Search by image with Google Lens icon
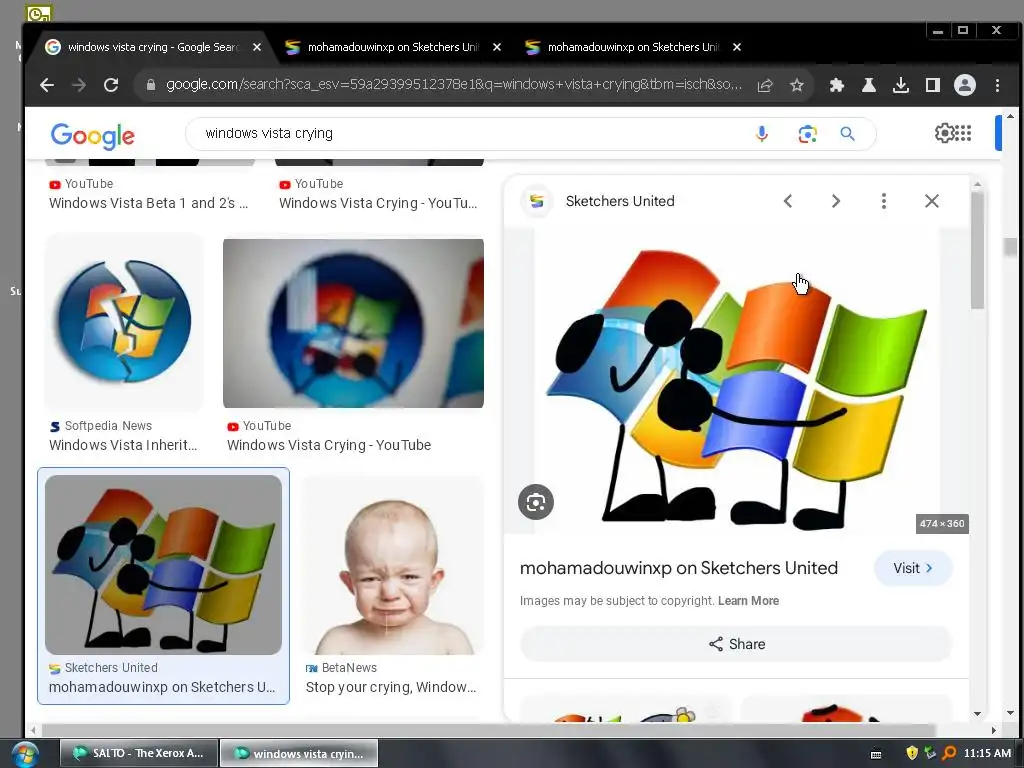Viewport: 1024px width, 768px height. [807, 134]
